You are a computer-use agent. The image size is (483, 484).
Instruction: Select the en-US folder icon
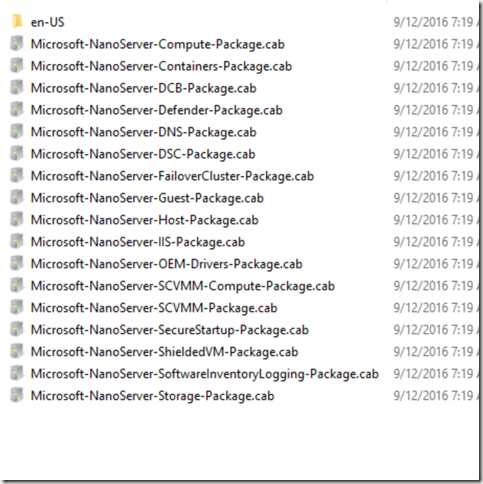[x=17, y=21]
